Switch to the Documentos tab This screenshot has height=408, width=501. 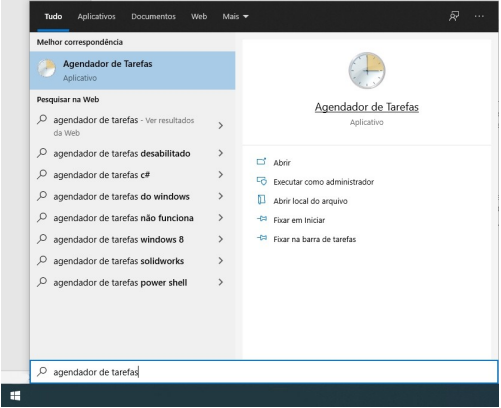coord(153,16)
